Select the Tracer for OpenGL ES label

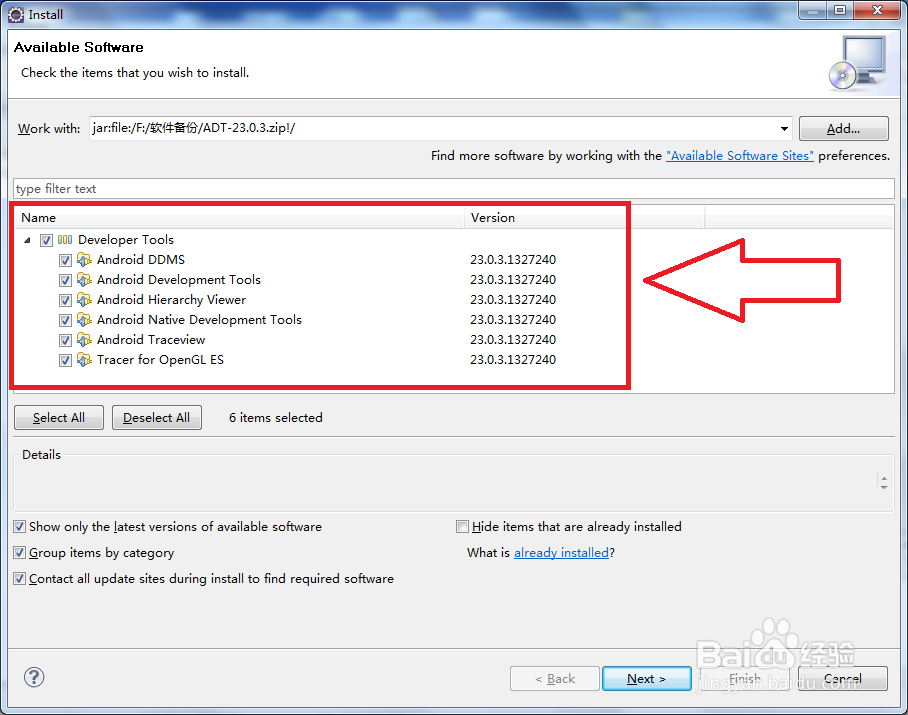click(160, 360)
